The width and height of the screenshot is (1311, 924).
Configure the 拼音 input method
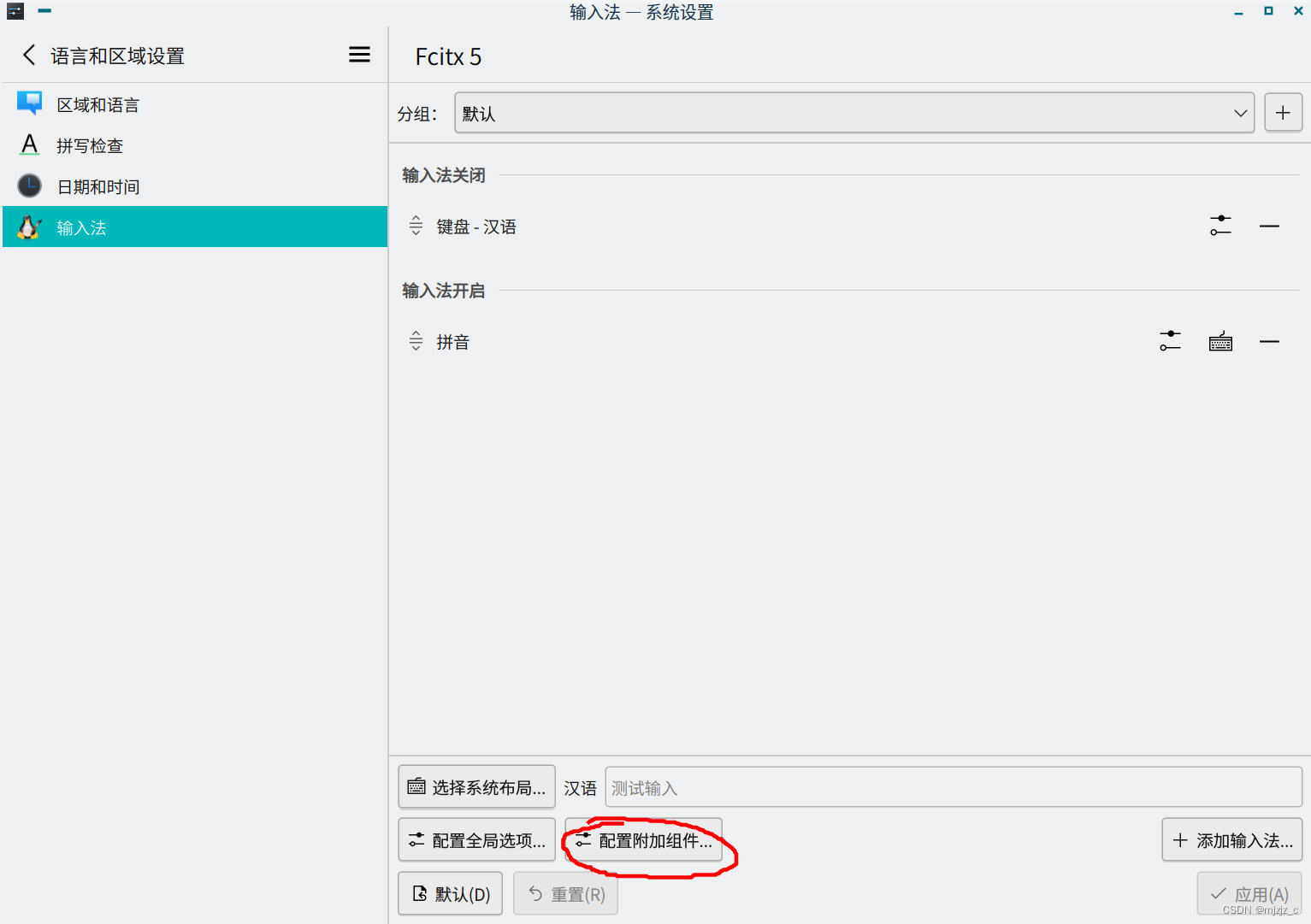pos(1170,341)
